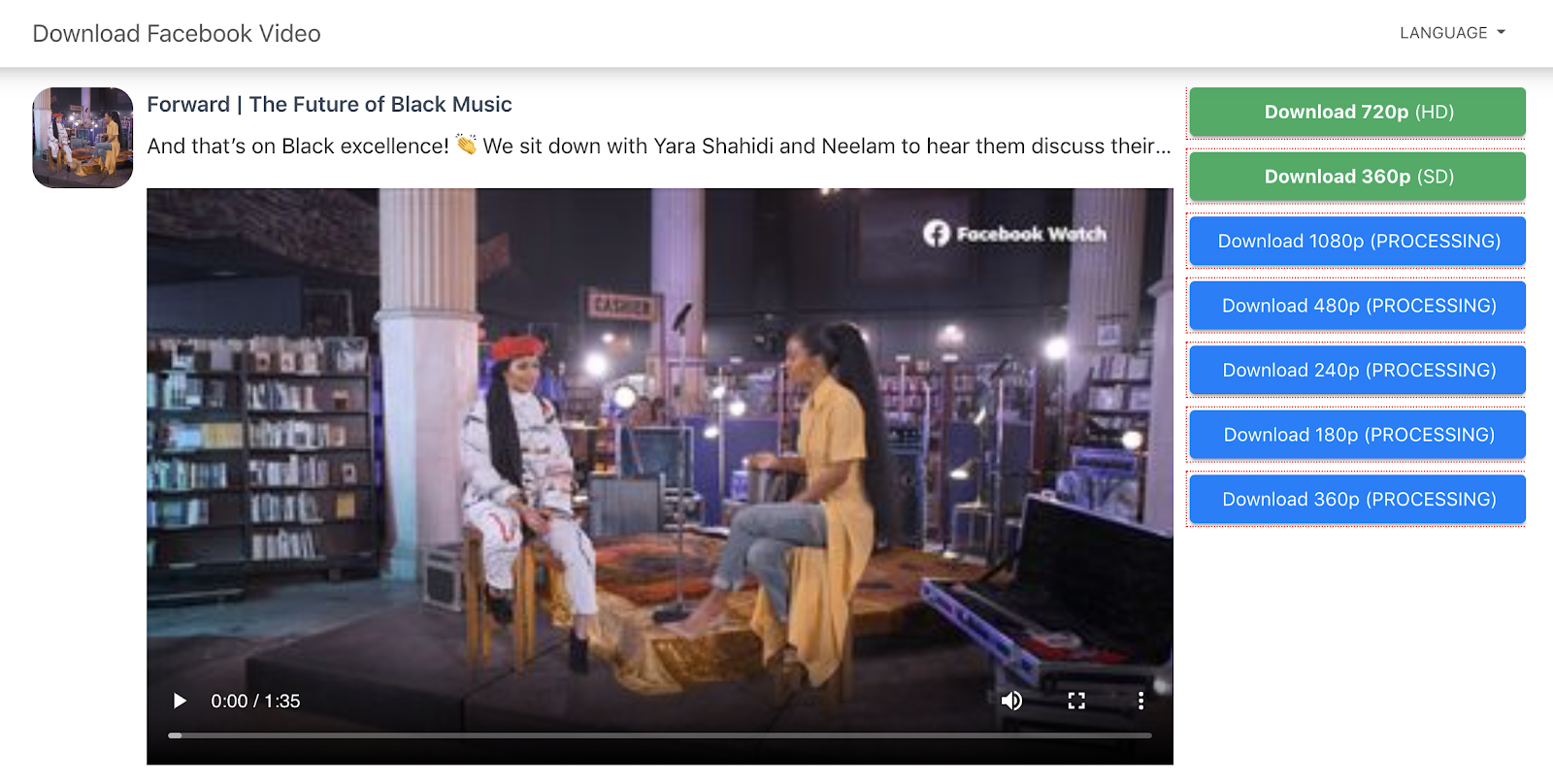Download the 720p (HD) video
Viewport: 1553px width, 784px height.
tap(1358, 112)
